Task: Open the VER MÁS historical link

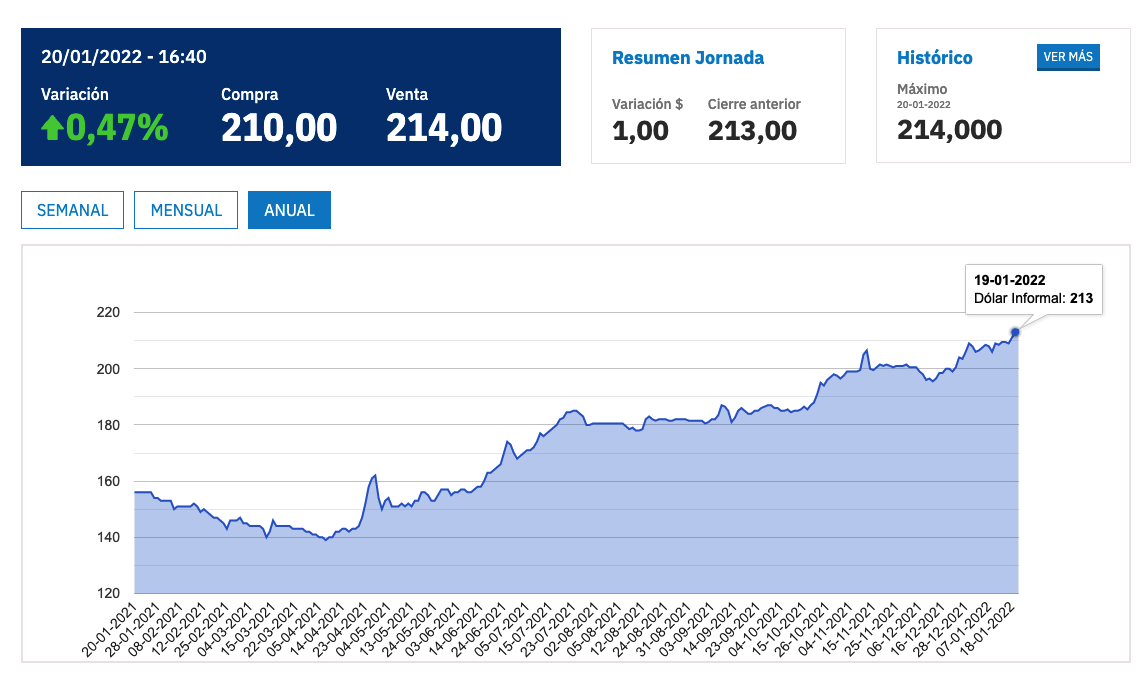Action: (x=1068, y=57)
